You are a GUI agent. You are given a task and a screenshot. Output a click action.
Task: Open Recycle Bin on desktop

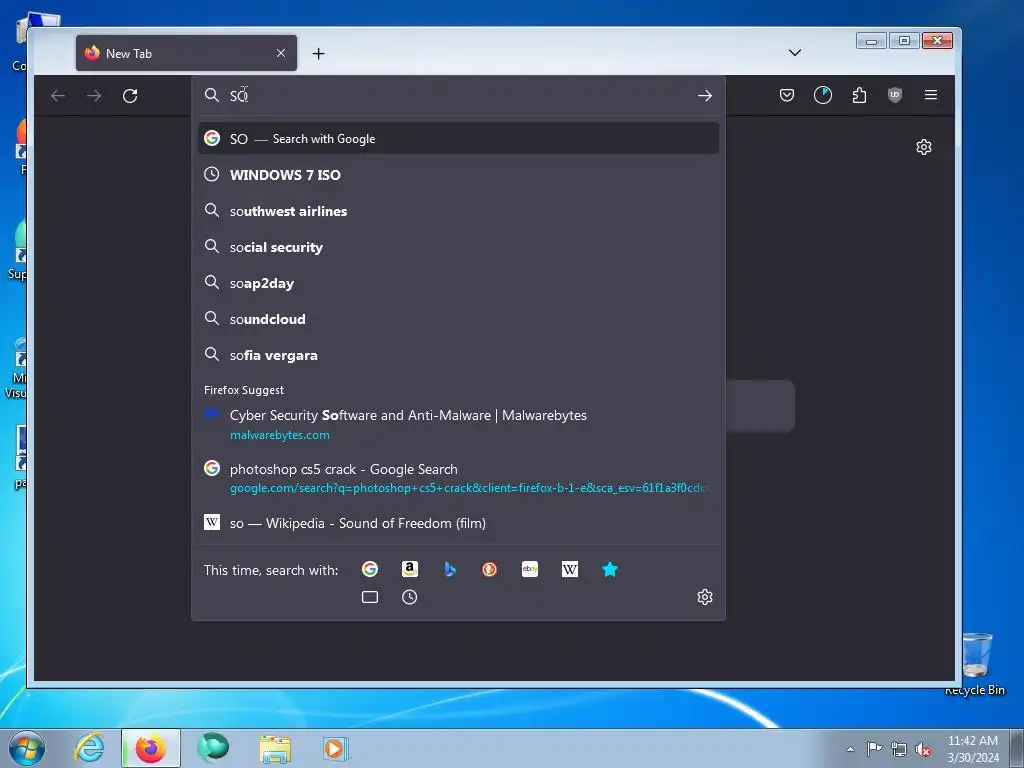tap(976, 663)
